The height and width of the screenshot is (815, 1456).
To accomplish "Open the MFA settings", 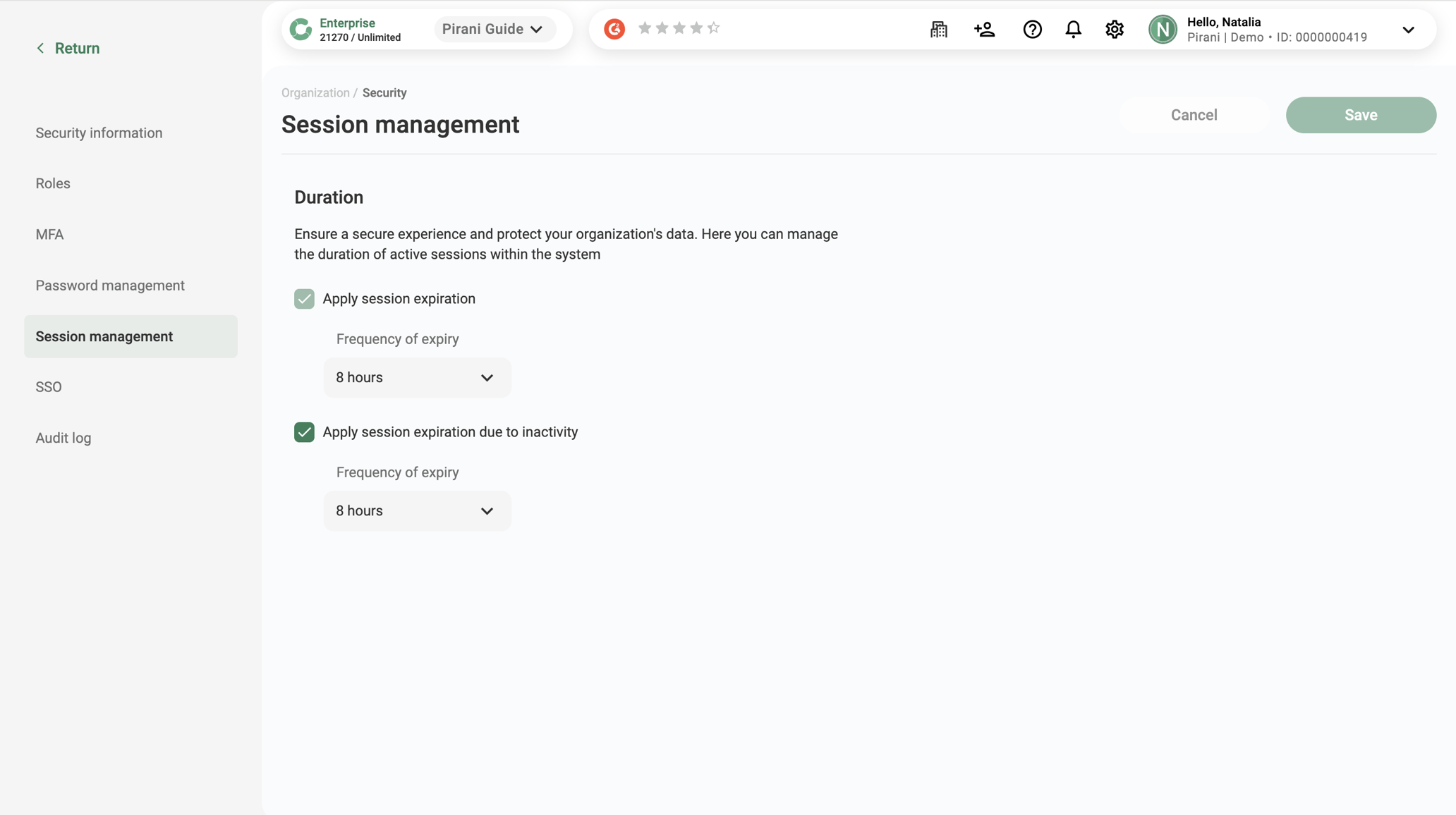I will 49,234.
